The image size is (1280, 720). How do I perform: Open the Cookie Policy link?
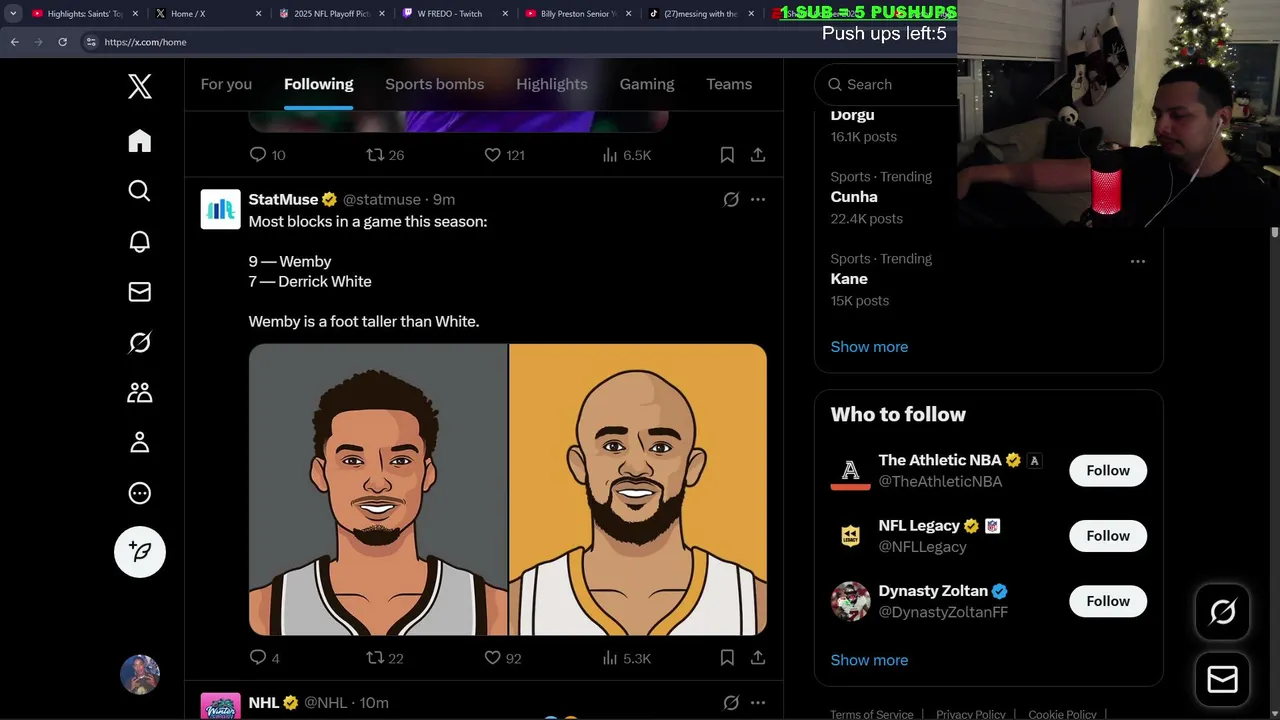tap(1062, 714)
